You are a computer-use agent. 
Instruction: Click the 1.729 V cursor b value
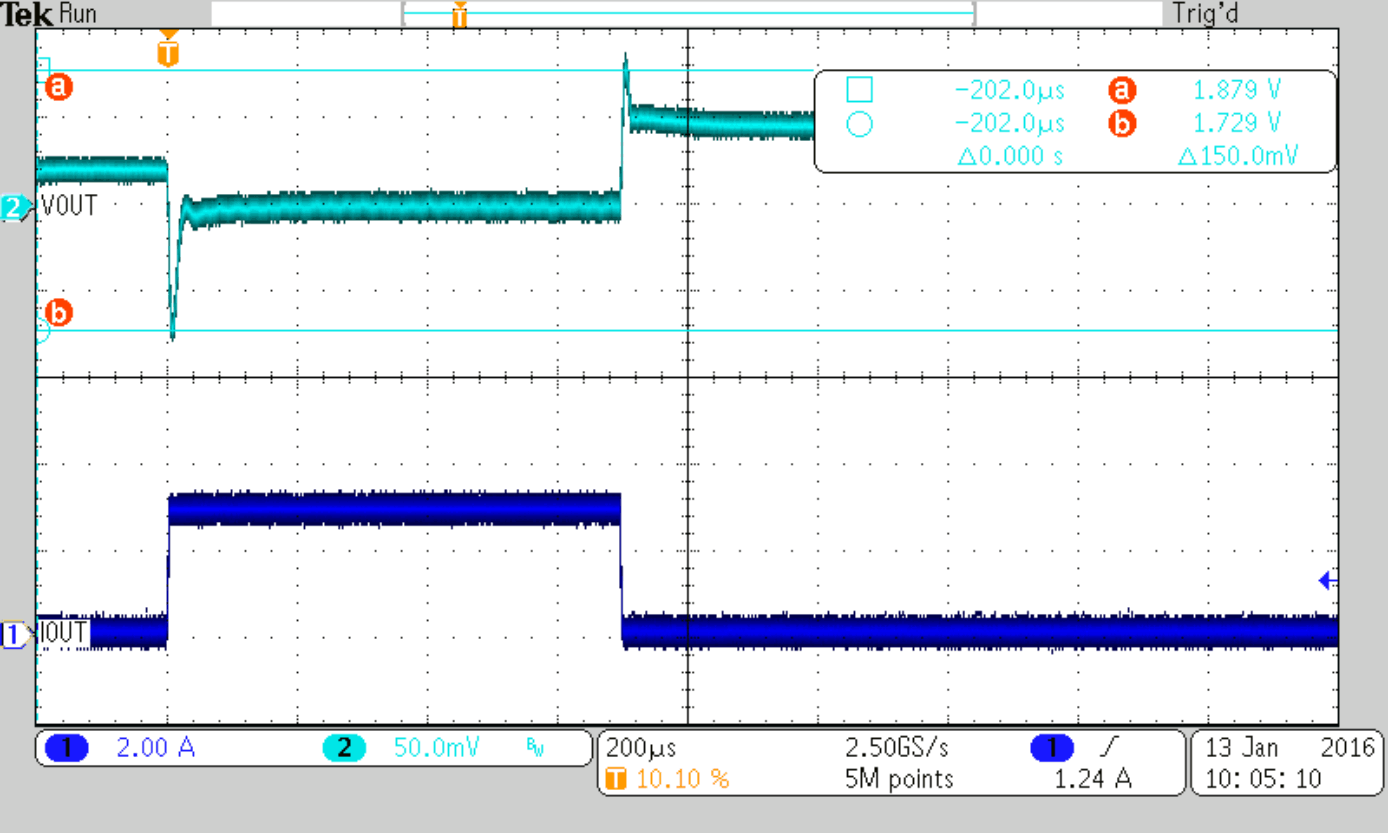[1237, 125]
